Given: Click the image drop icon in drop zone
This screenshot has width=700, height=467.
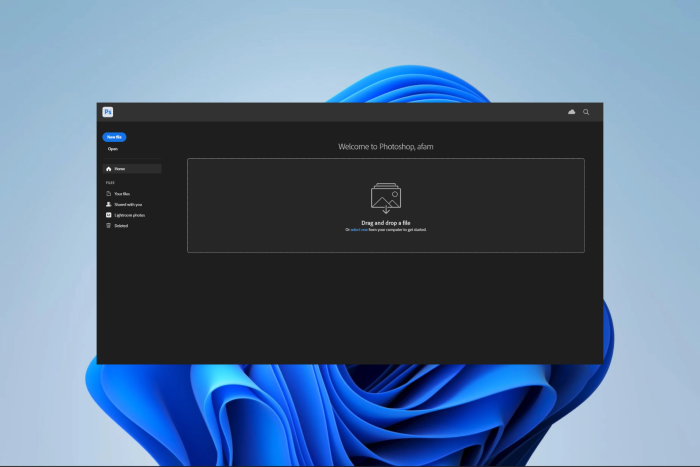Looking at the screenshot, I should (x=386, y=198).
